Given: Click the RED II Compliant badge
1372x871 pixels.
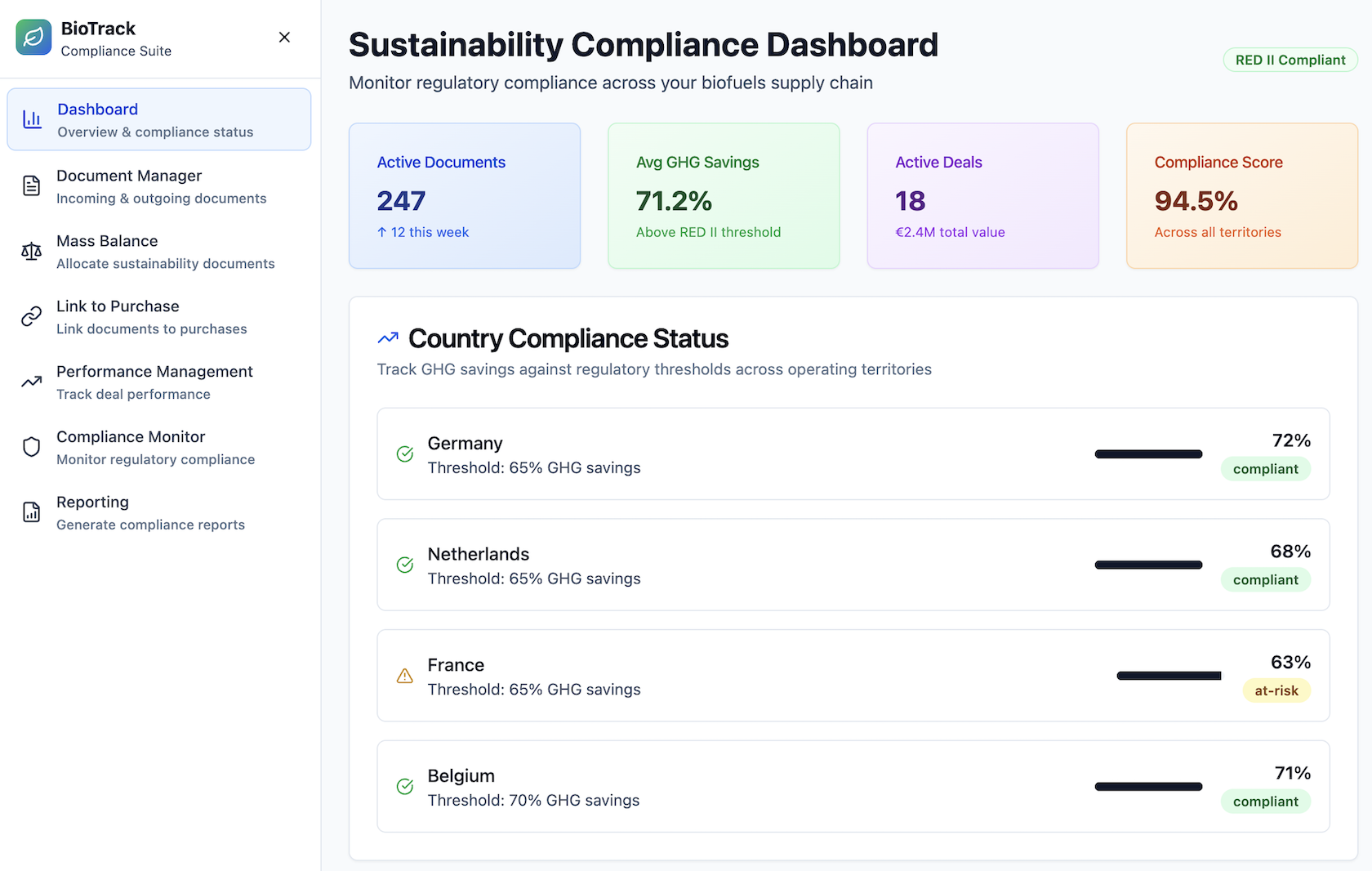Looking at the screenshot, I should [x=1290, y=60].
